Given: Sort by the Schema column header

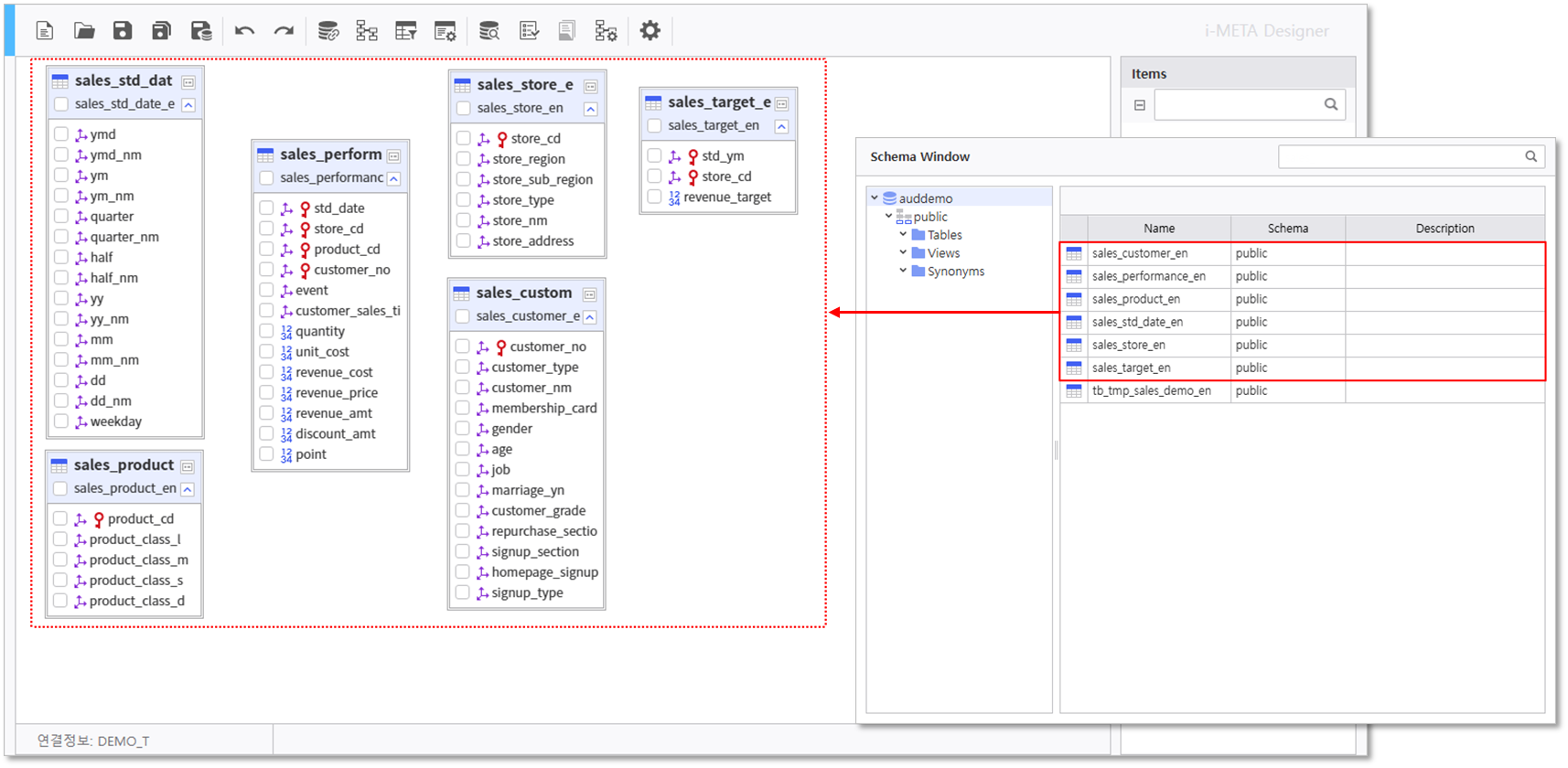Looking at the screenshot, I should point(1288,229).
